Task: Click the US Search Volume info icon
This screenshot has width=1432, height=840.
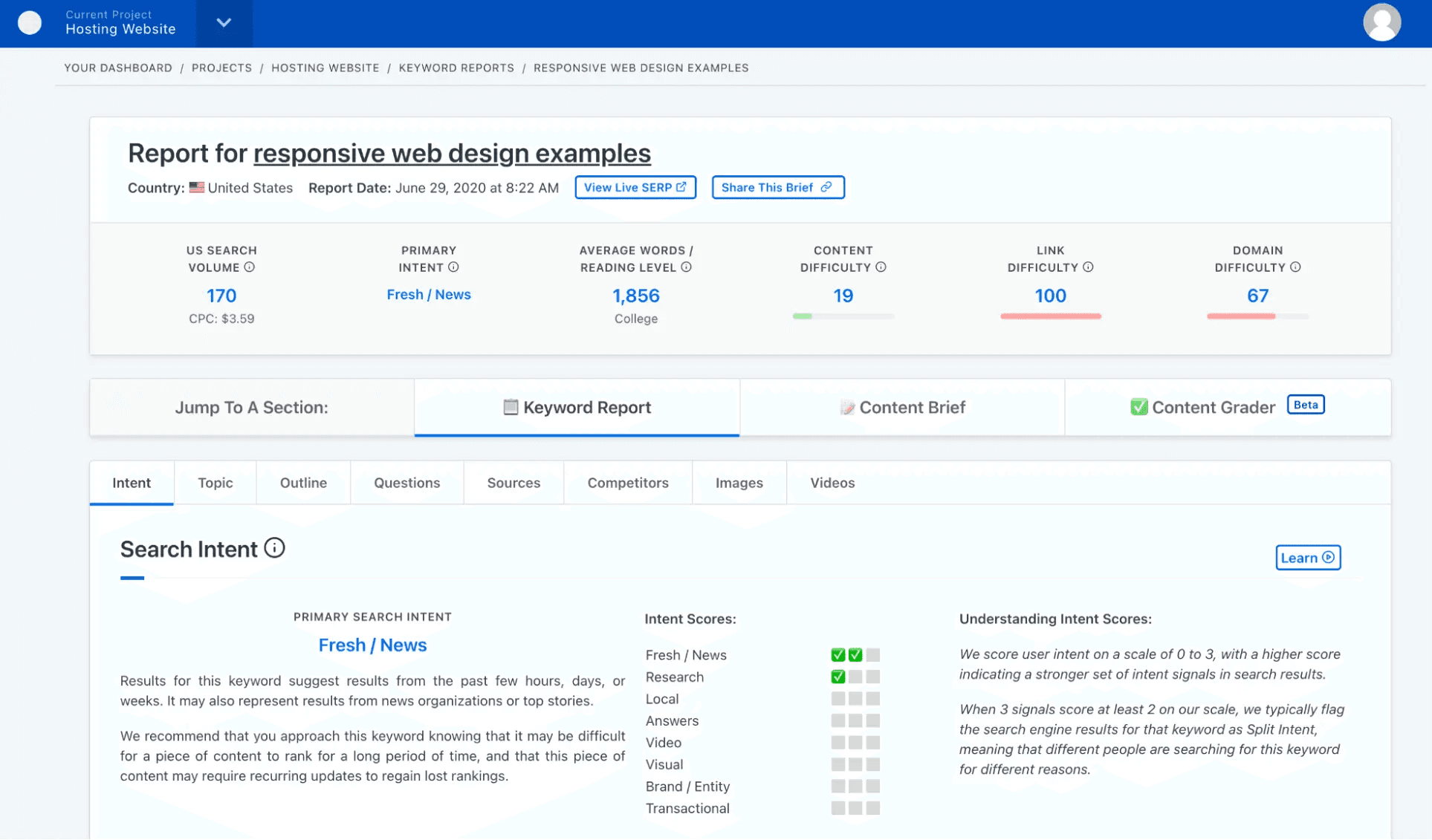Action: click(250, 267)
